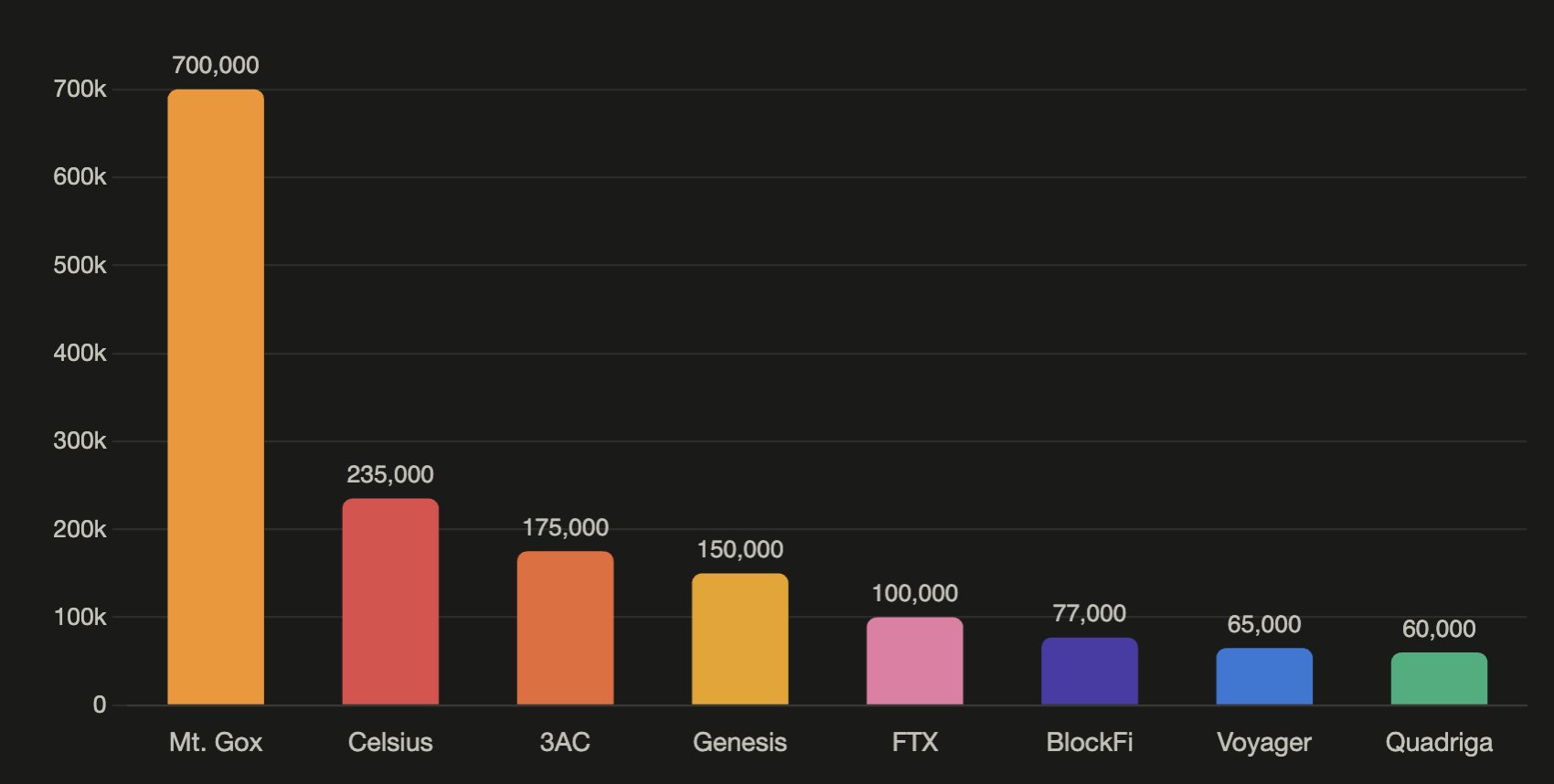Click the Genesis axis label
The height and width of the screenshot is (784, 1554).
click(x=740, y=742)
